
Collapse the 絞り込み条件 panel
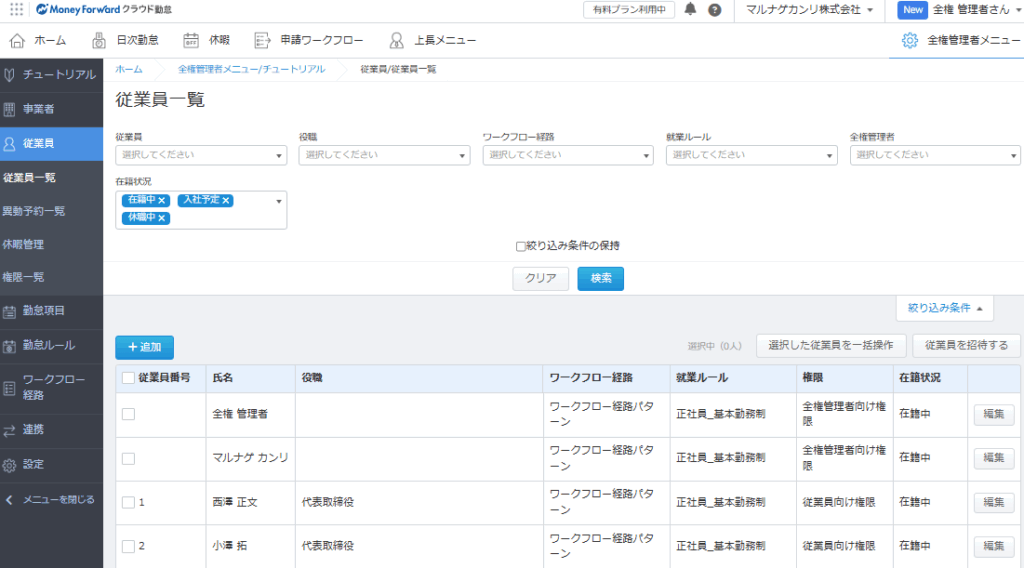click(x=944, y=308)
